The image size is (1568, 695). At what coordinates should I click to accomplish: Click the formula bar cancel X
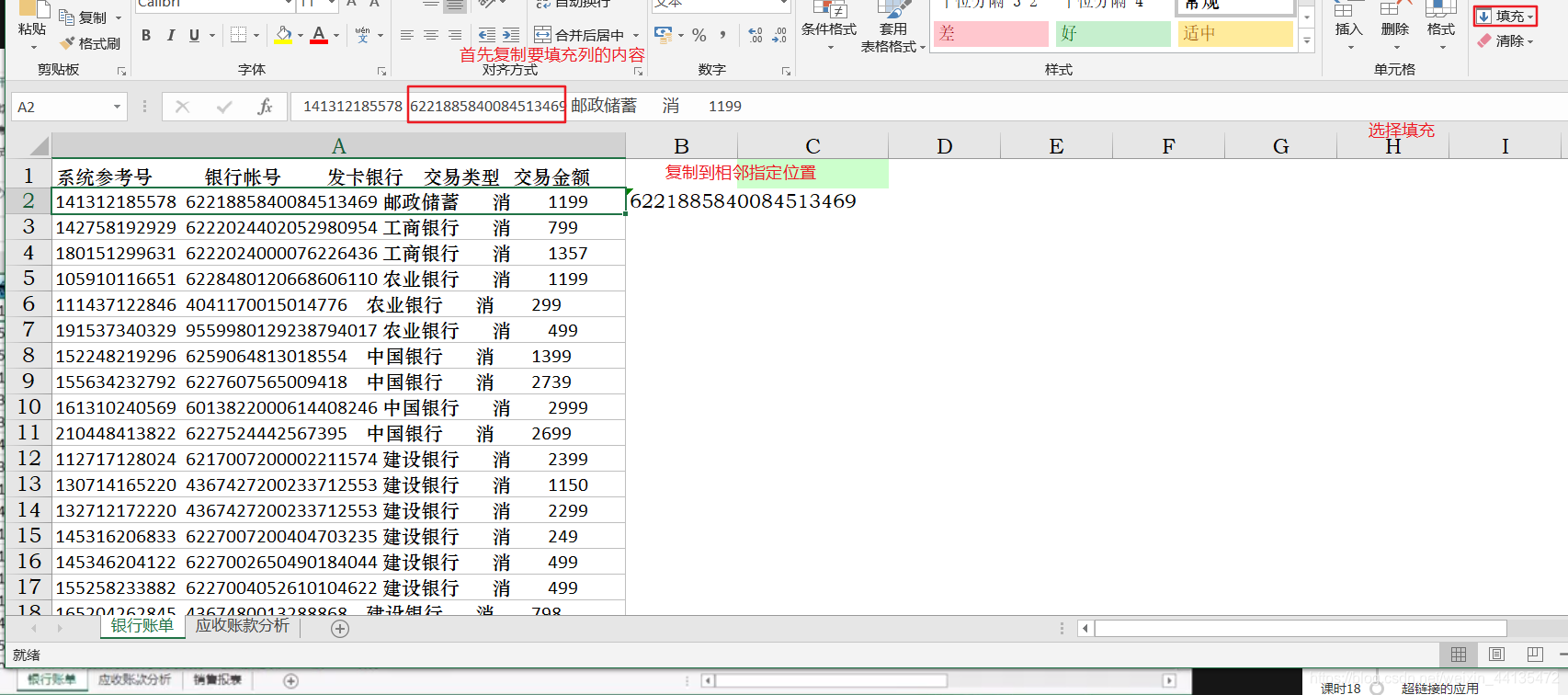tap(182, 107)
